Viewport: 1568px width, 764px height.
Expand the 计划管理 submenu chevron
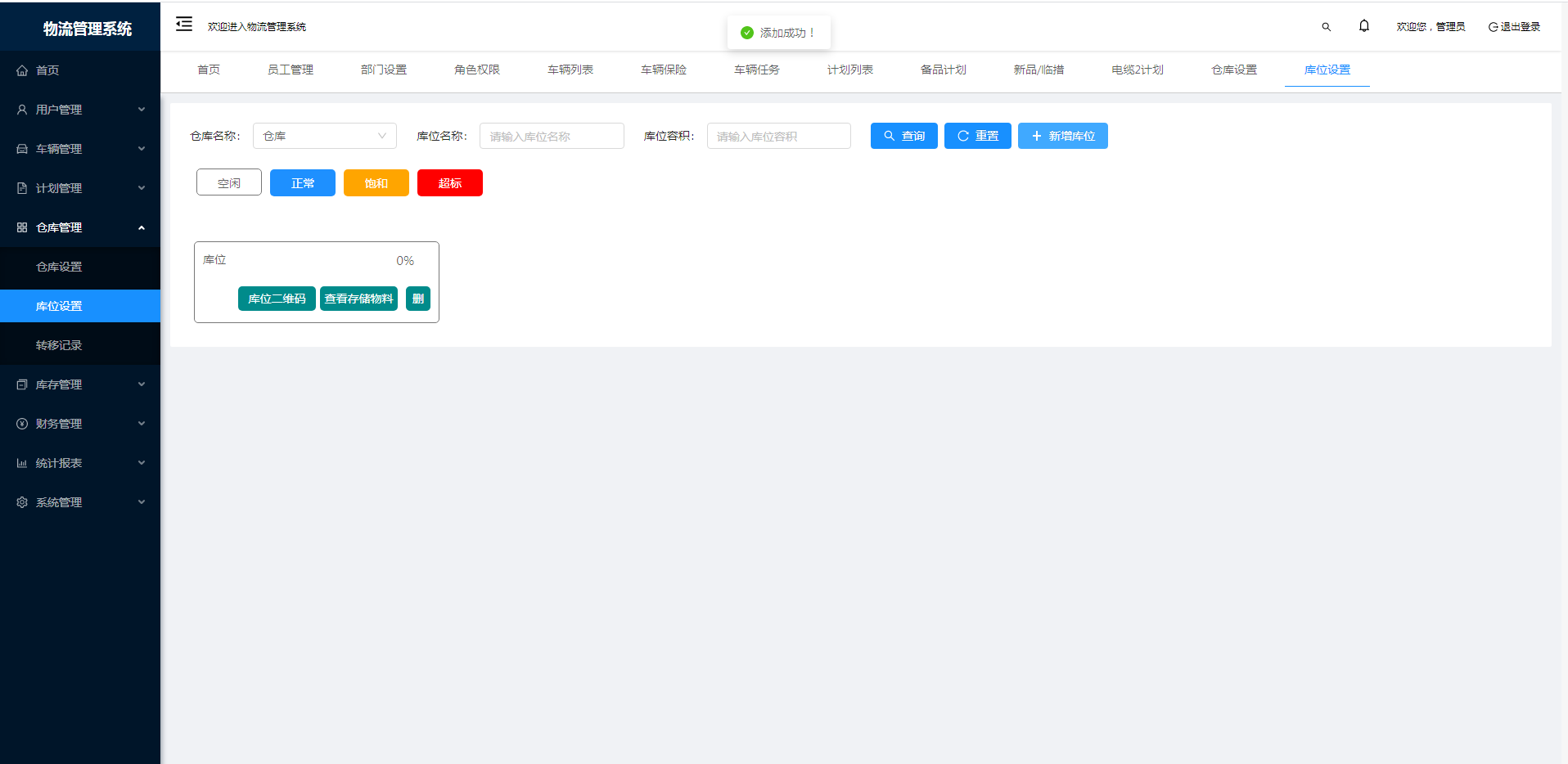[142, 188]
